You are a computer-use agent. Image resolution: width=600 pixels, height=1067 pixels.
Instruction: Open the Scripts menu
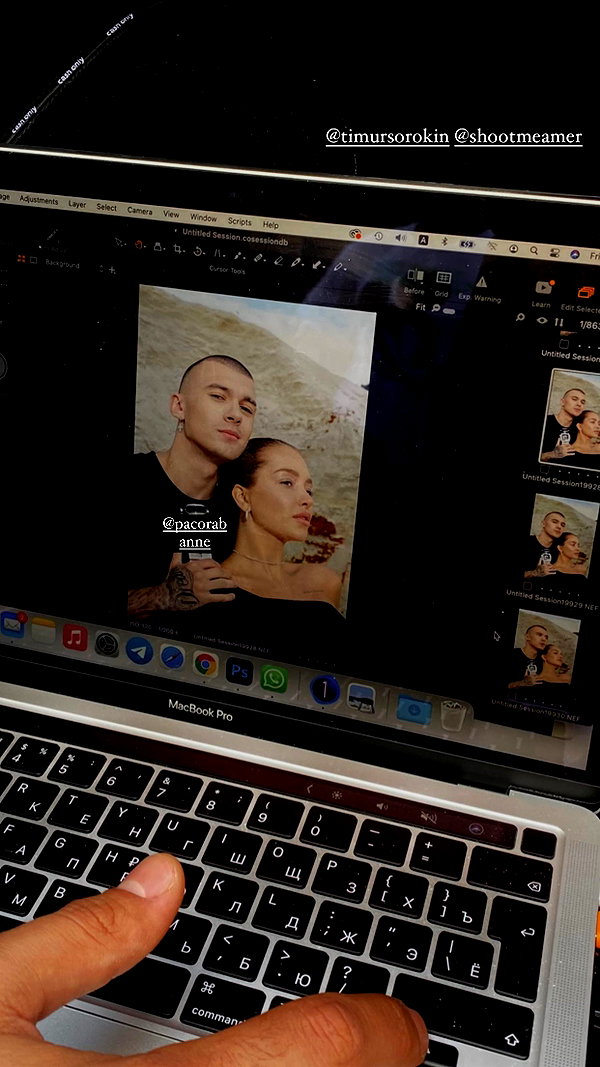[x=239, y=222]
